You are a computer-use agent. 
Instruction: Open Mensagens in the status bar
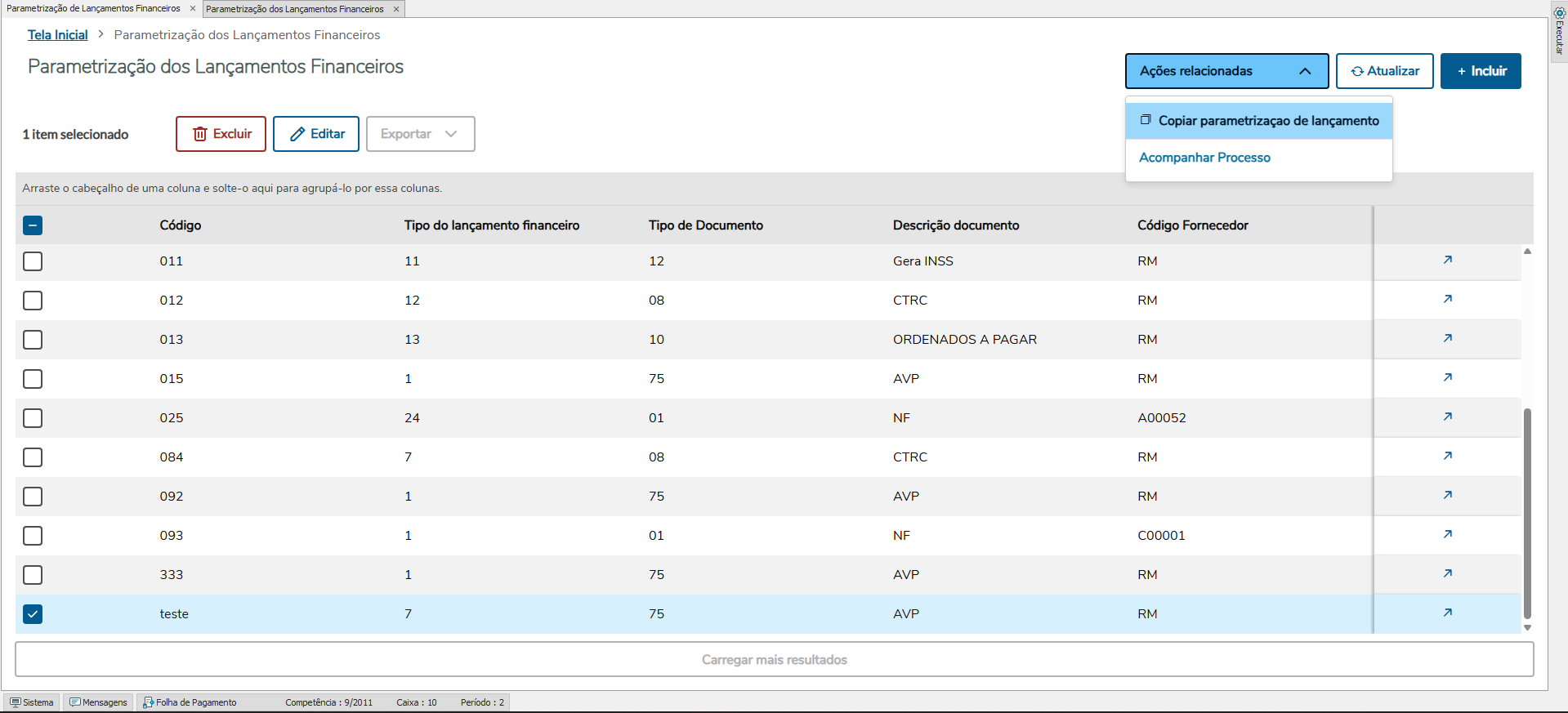pyautogui.click(x=99, y=702)
